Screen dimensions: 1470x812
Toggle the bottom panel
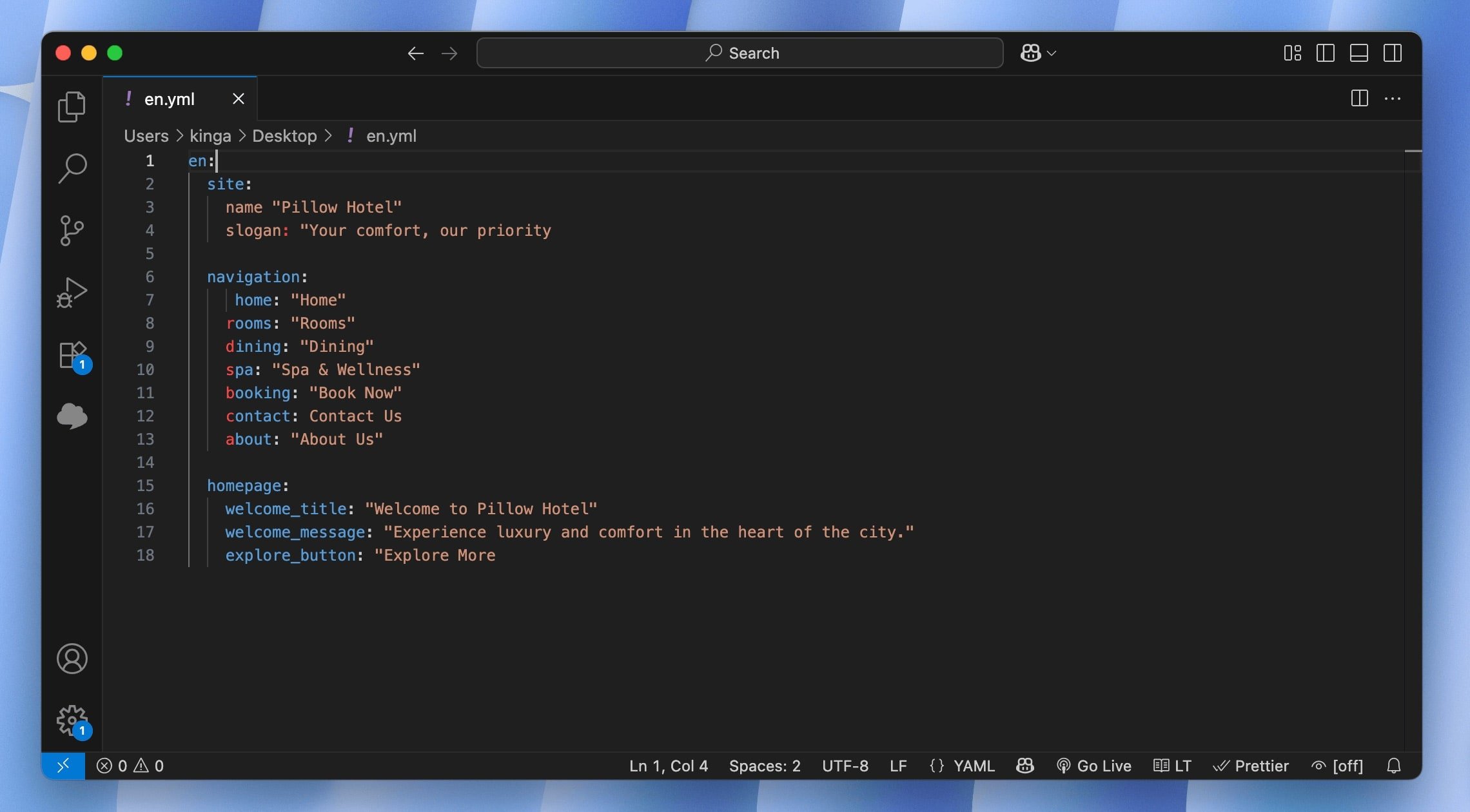[x=1359, y=53]
